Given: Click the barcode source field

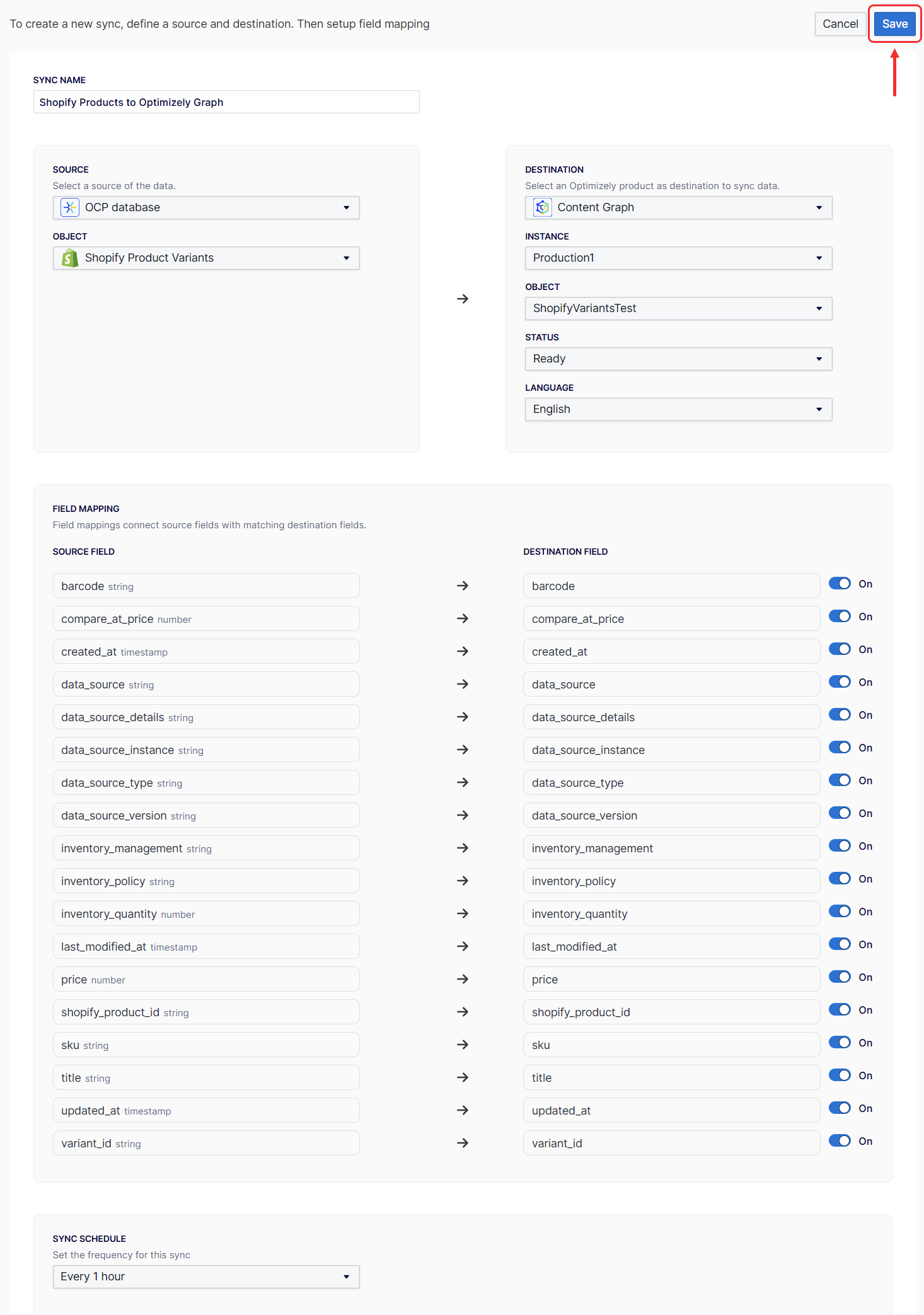Looking at the screenshot, I should pyautogui.click(x=206, y=586).
